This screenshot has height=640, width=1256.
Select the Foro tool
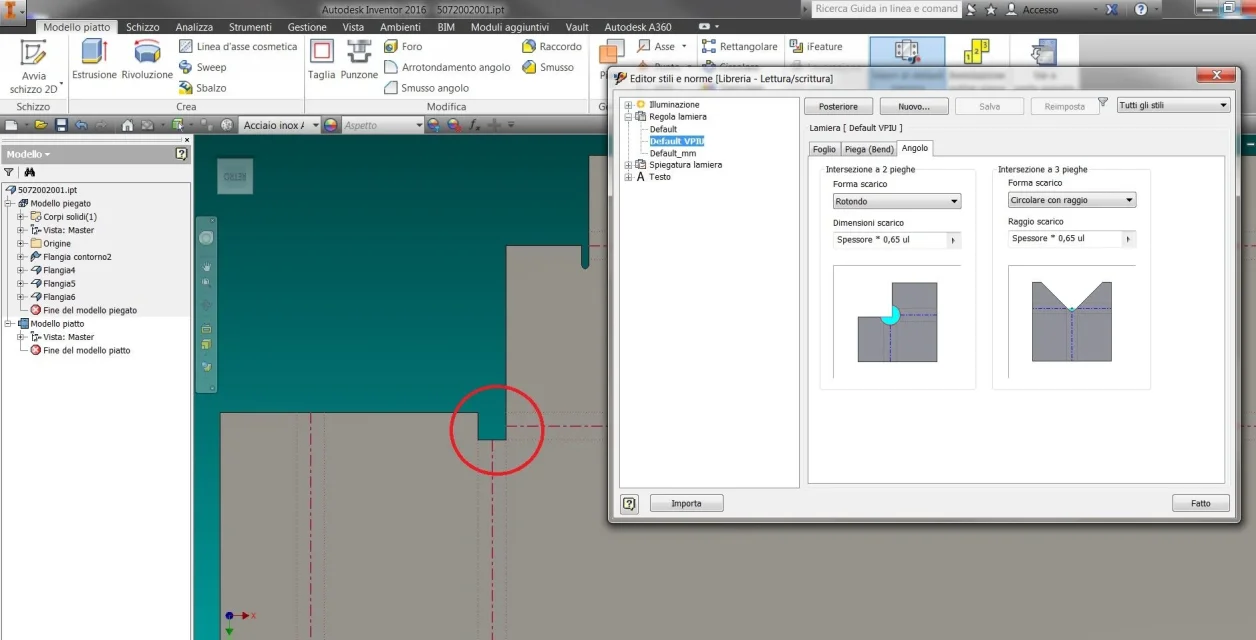404,47
